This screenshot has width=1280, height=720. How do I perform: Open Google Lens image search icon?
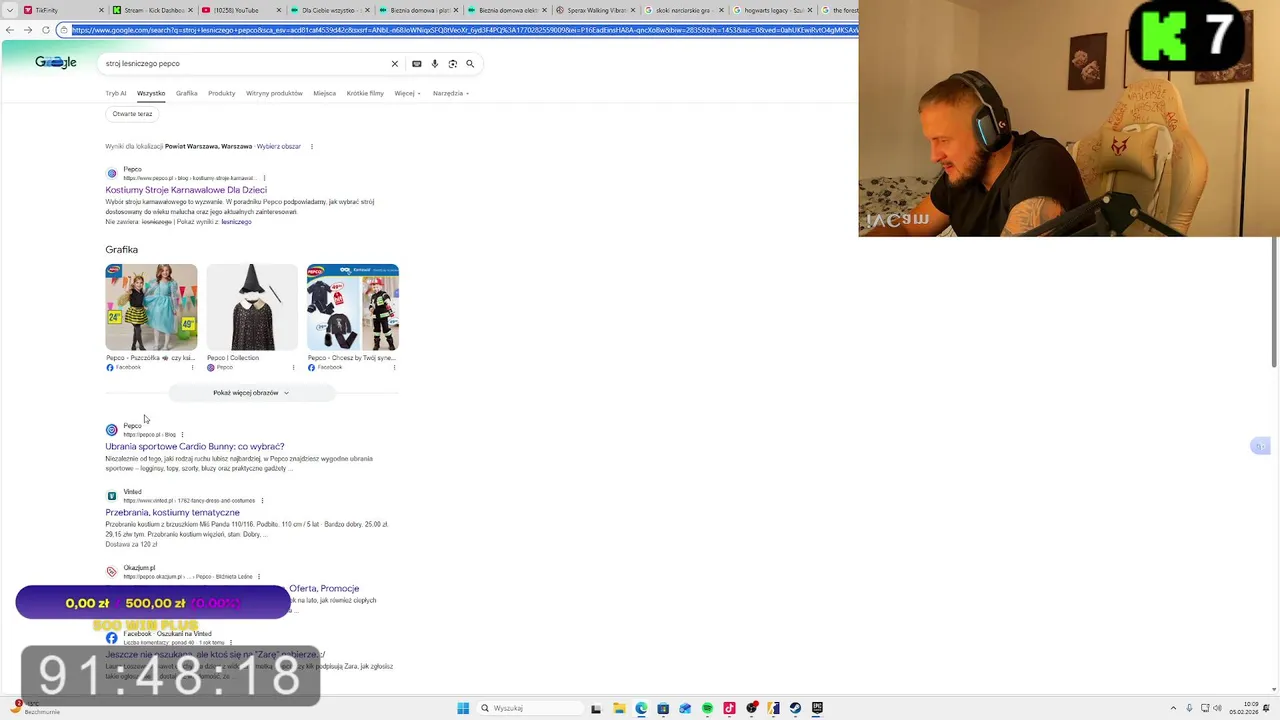click(x=452, y=63)
